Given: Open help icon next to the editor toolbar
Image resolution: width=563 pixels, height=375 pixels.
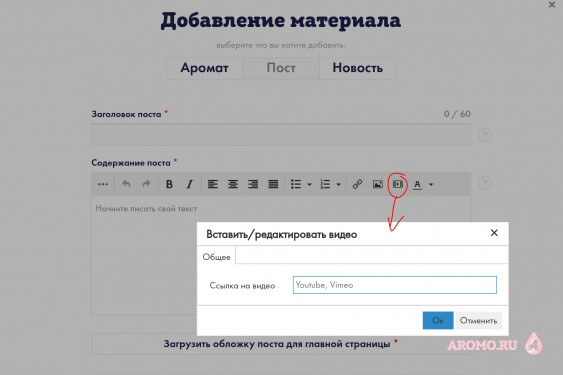Looking at the screenshot, I should point(485,183).
